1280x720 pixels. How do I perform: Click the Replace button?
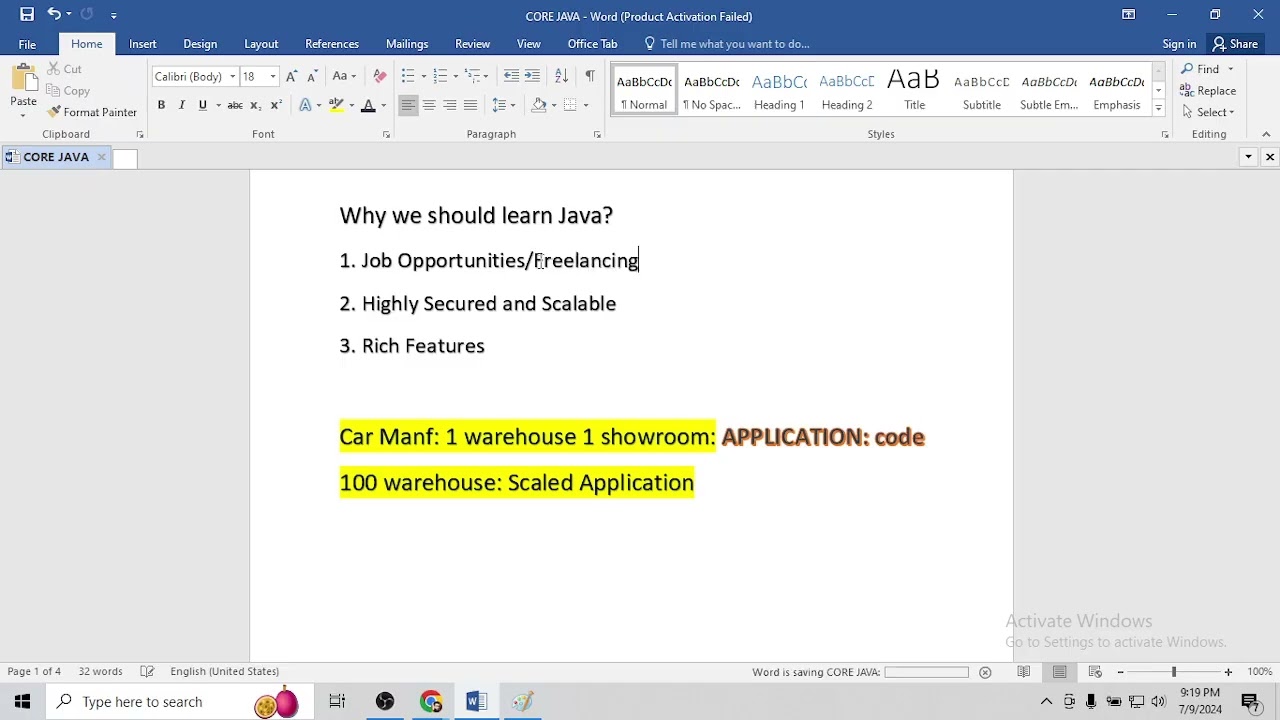click(1209, 91)
